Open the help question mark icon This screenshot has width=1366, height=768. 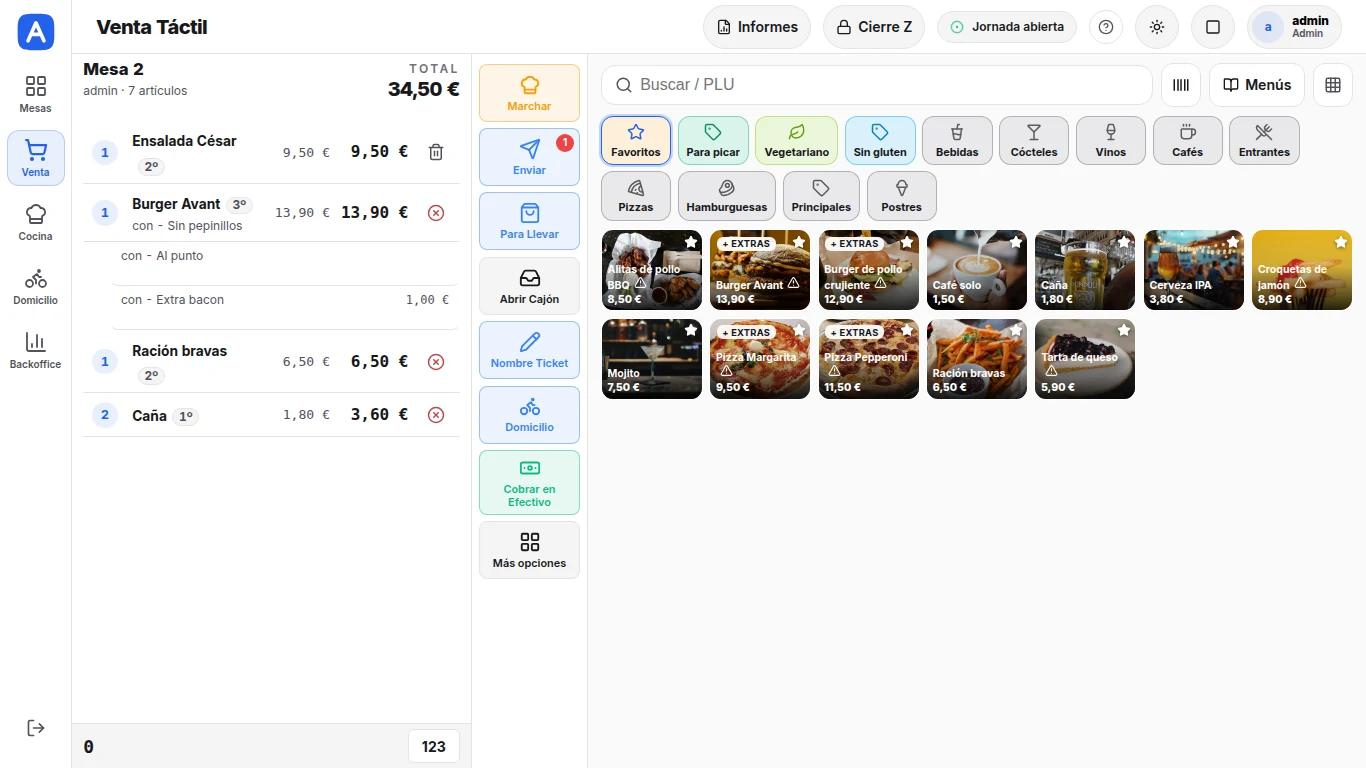click(x=1106, y=27)
